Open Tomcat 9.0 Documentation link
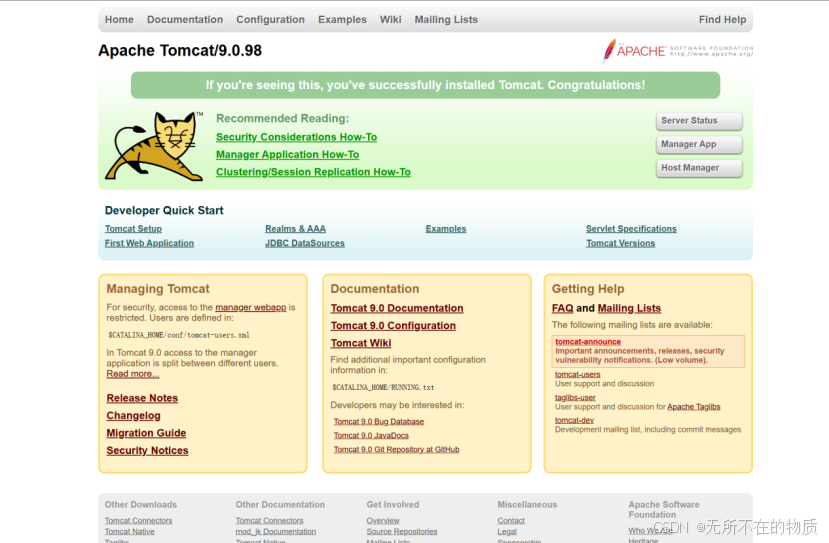This screenshot has width=829, height=543. point(397,308)
